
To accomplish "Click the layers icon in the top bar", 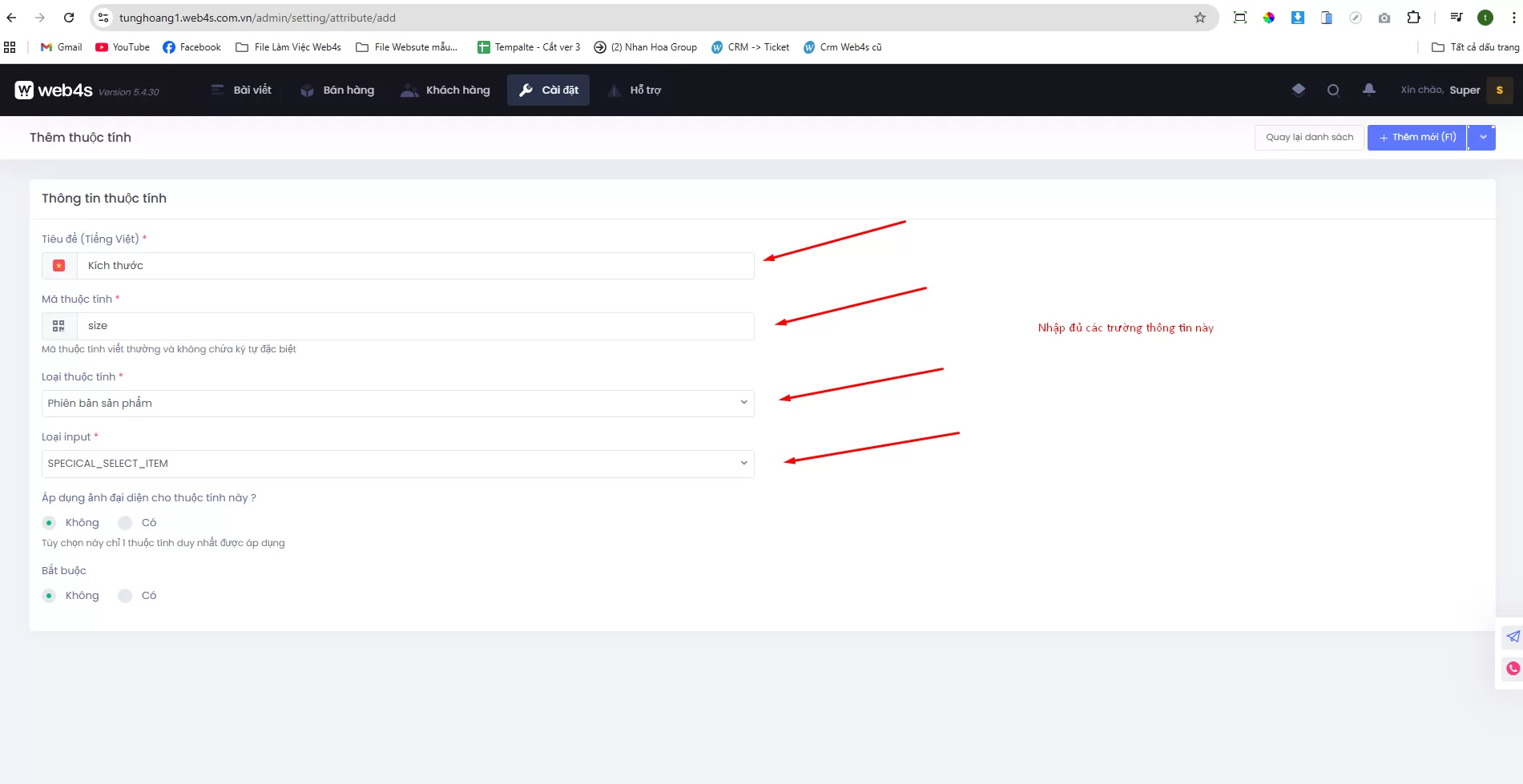I will 1299,90.
